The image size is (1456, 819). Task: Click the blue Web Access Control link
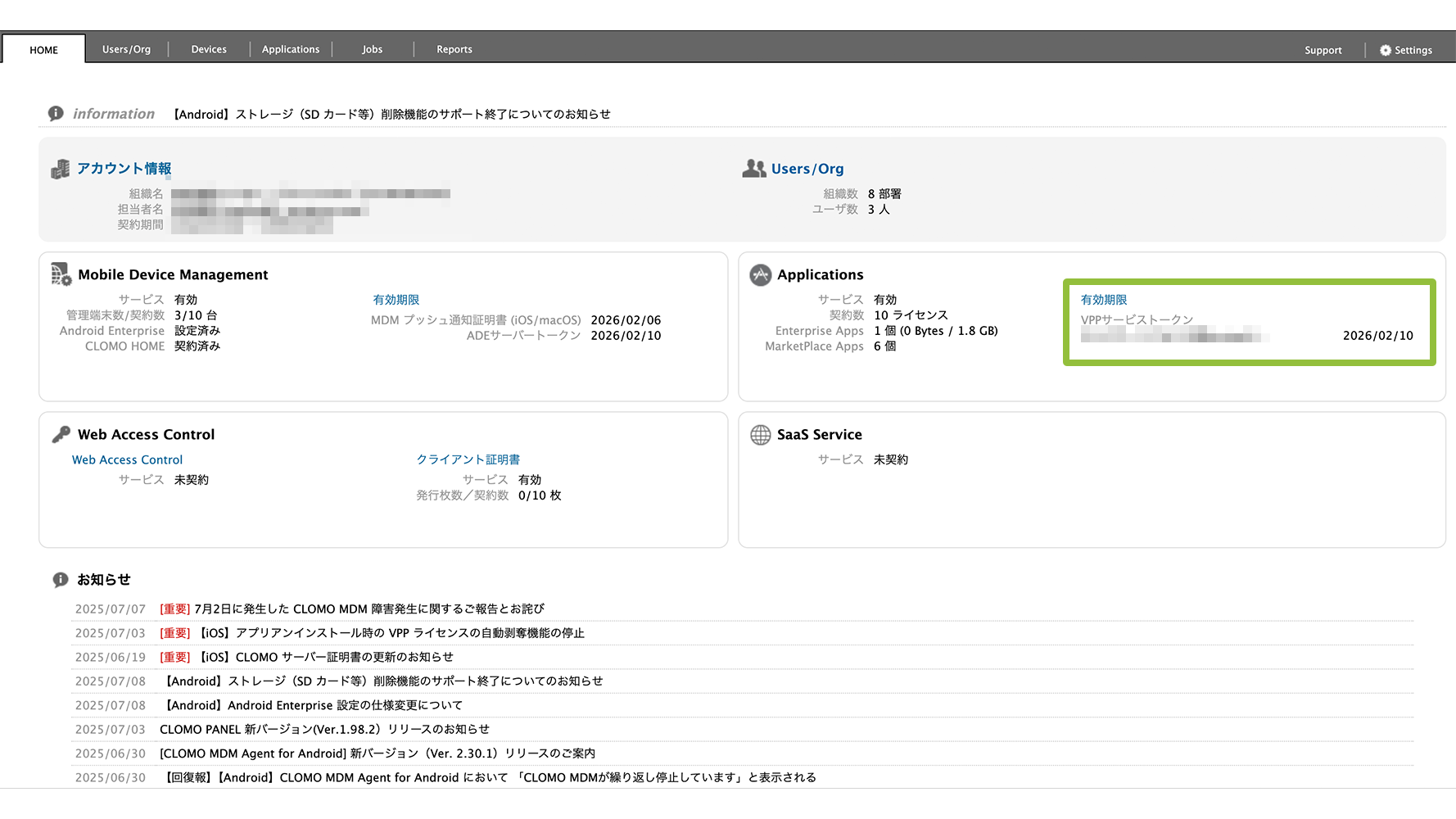tap(127, 459)
